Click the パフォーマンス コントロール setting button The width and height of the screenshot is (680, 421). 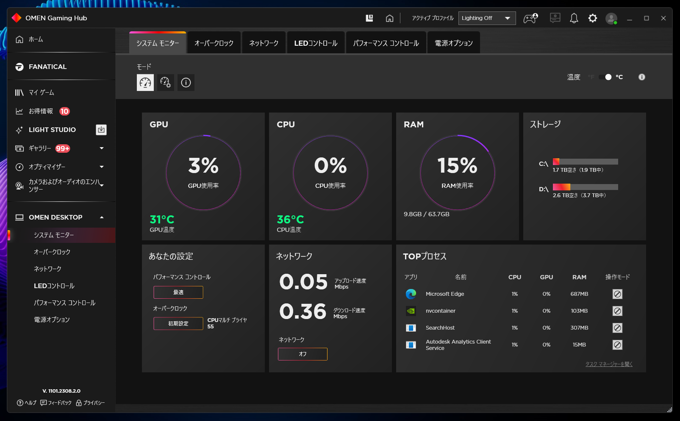point(178,292)
